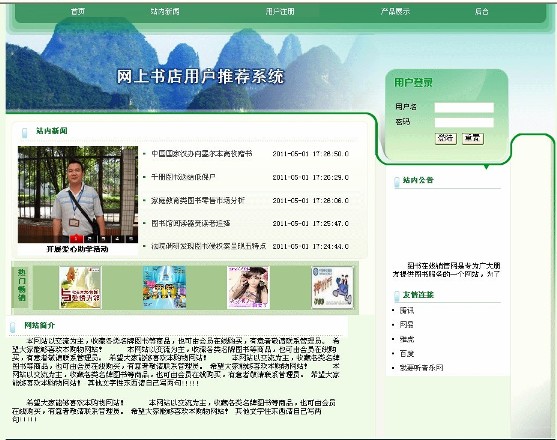This screenshot has width=557, height=440.
Task: Go to 首页 in the top navigation
Action: [x=77, y=11]
